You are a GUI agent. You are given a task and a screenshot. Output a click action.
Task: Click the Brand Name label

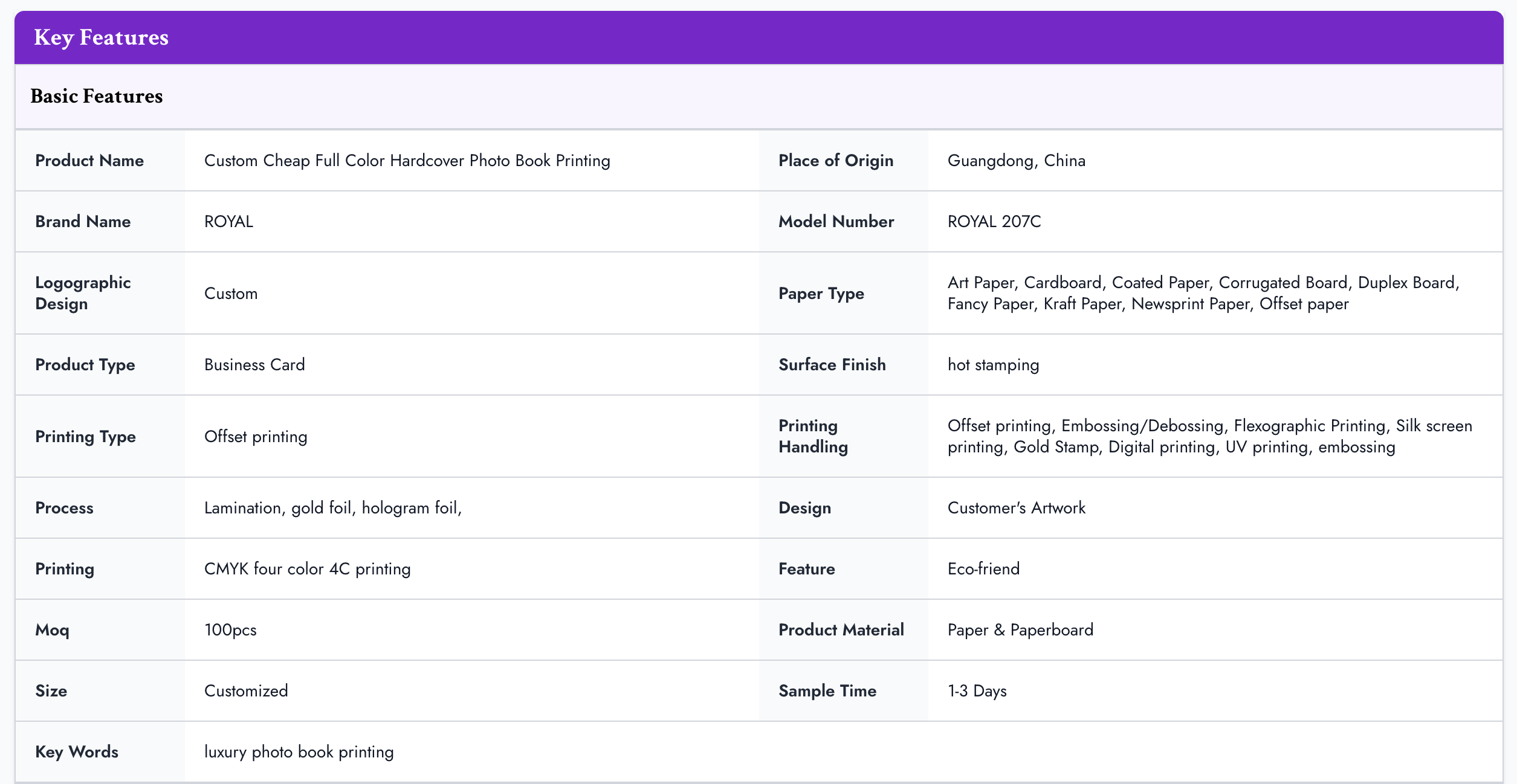tap(83, 222)
